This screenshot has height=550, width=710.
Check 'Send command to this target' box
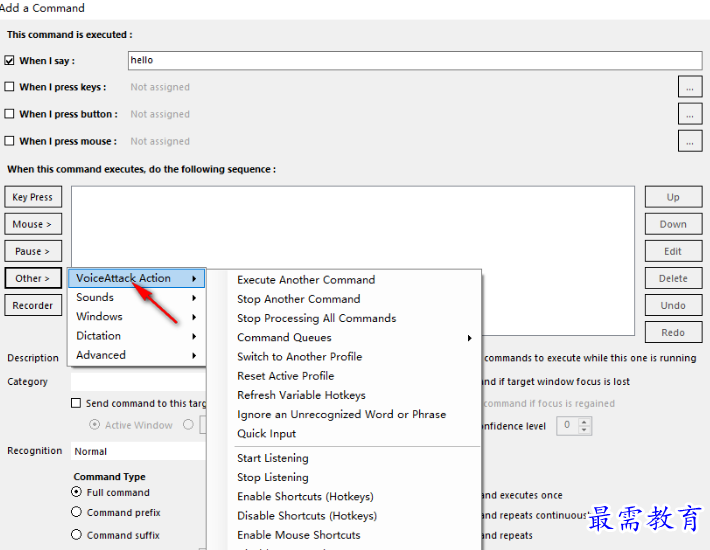pyautogui.click(x=76, y=403)
